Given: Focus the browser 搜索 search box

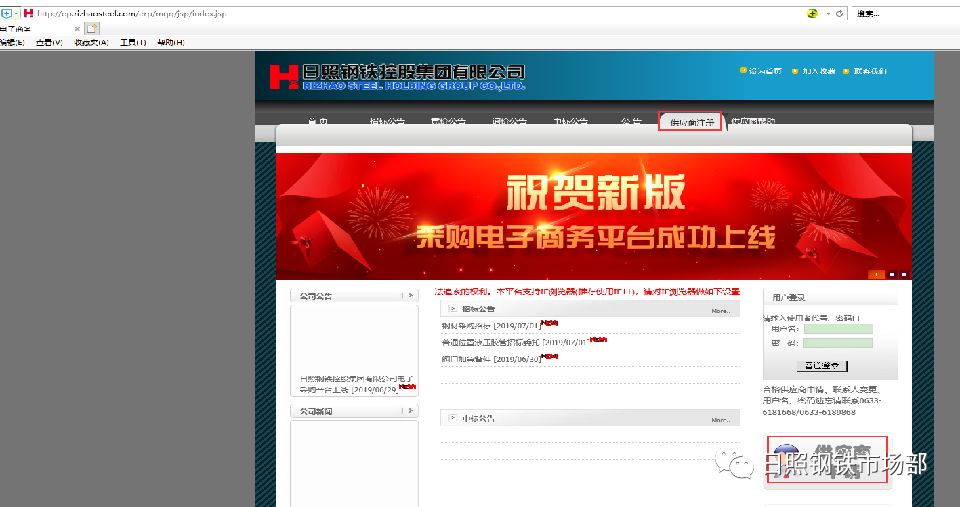Looking at the screenshot, I should [x=906, y=13].
